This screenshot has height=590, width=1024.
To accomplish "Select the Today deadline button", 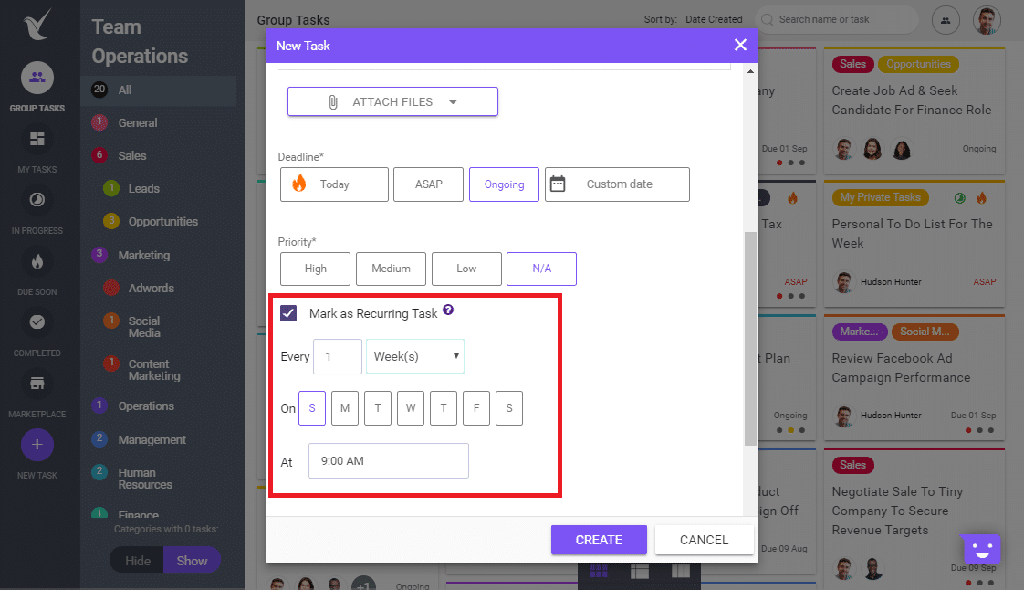I will tap(334, 184).
